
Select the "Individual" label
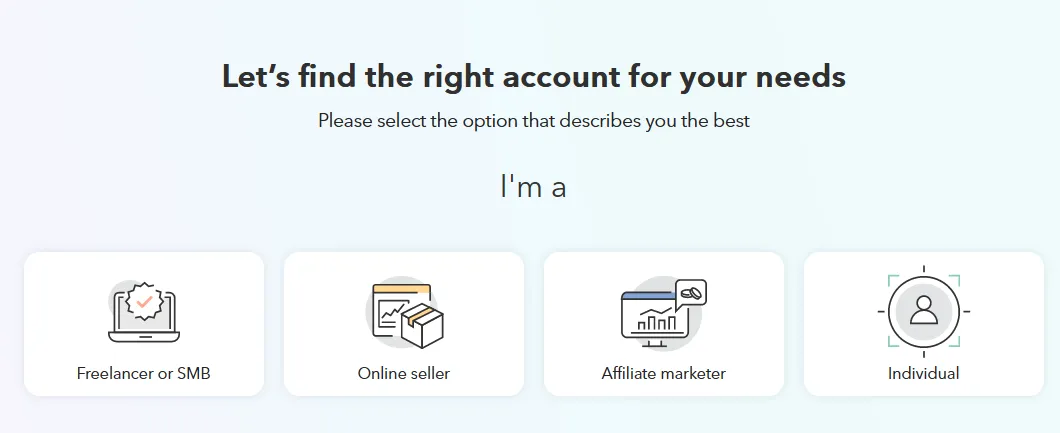[x=923, y=373]
